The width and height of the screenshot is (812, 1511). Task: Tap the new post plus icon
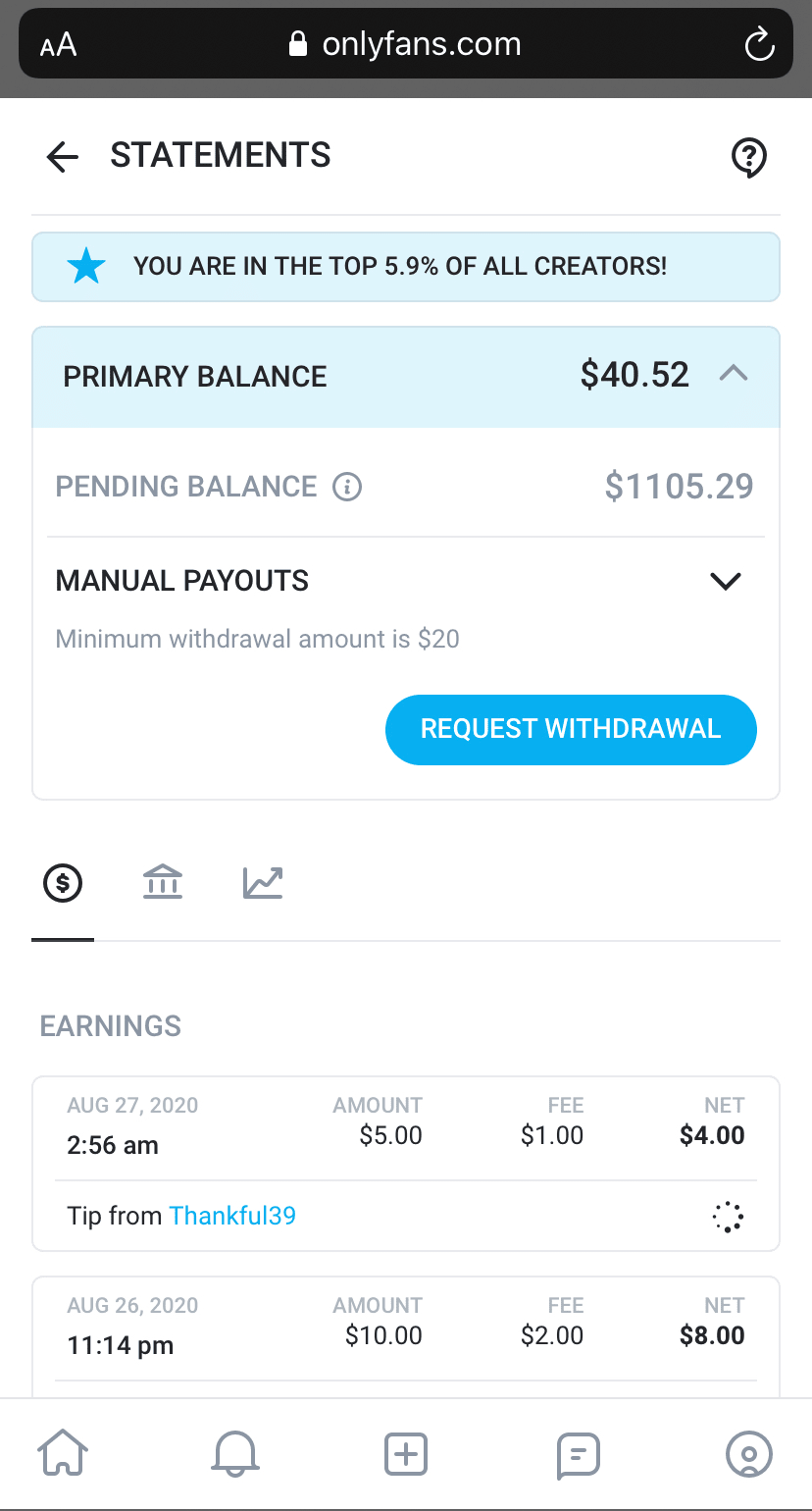[x=406, y=1454]
